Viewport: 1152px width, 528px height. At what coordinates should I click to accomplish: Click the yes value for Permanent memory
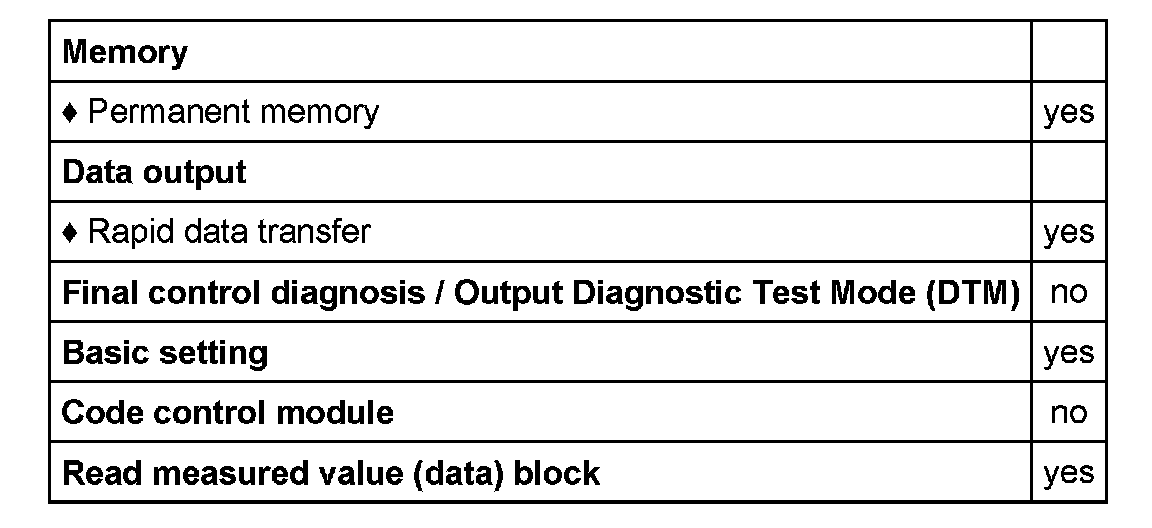pos(1068,112)
